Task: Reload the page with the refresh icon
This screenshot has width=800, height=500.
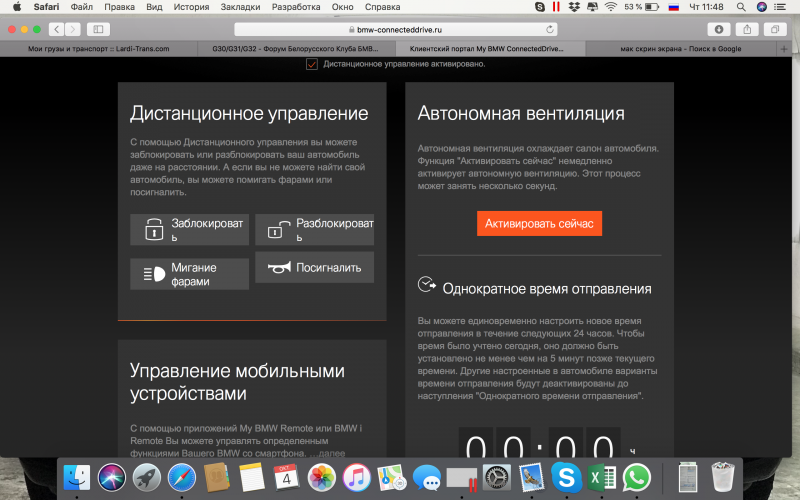Action: coord(549,30)
